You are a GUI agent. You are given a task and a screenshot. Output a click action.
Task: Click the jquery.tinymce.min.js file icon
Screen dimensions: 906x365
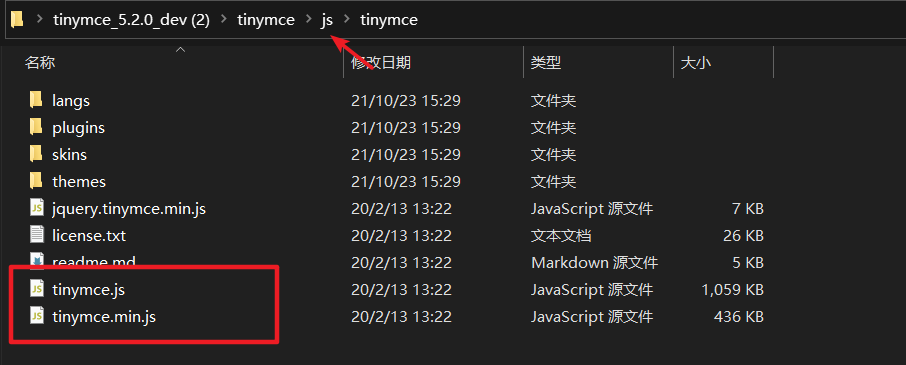click(37, 208)
